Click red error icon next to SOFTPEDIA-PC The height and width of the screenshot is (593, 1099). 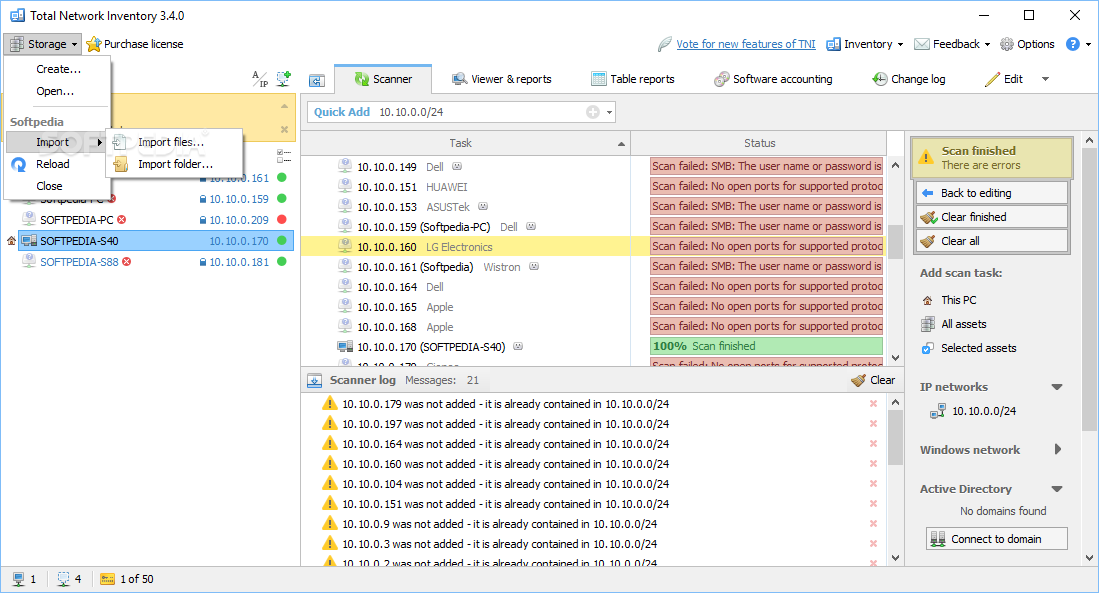[122, 219]
